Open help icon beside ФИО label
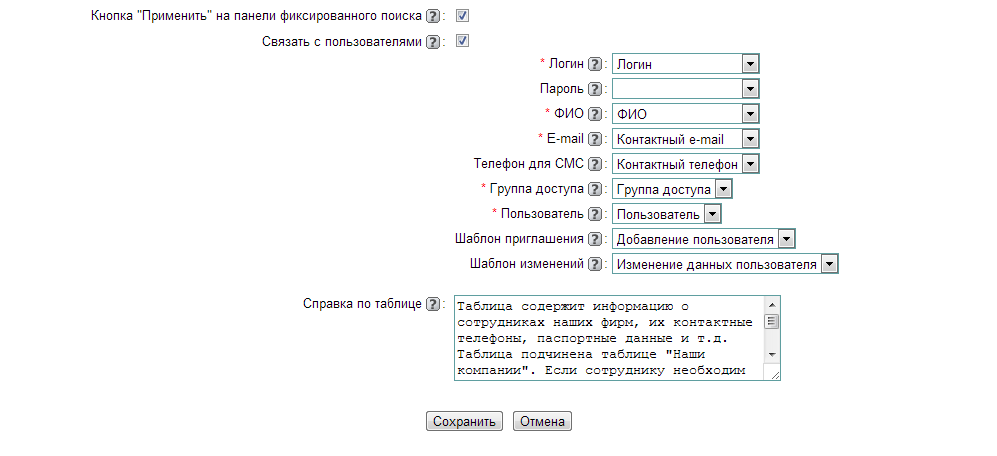 click(594, 114)
